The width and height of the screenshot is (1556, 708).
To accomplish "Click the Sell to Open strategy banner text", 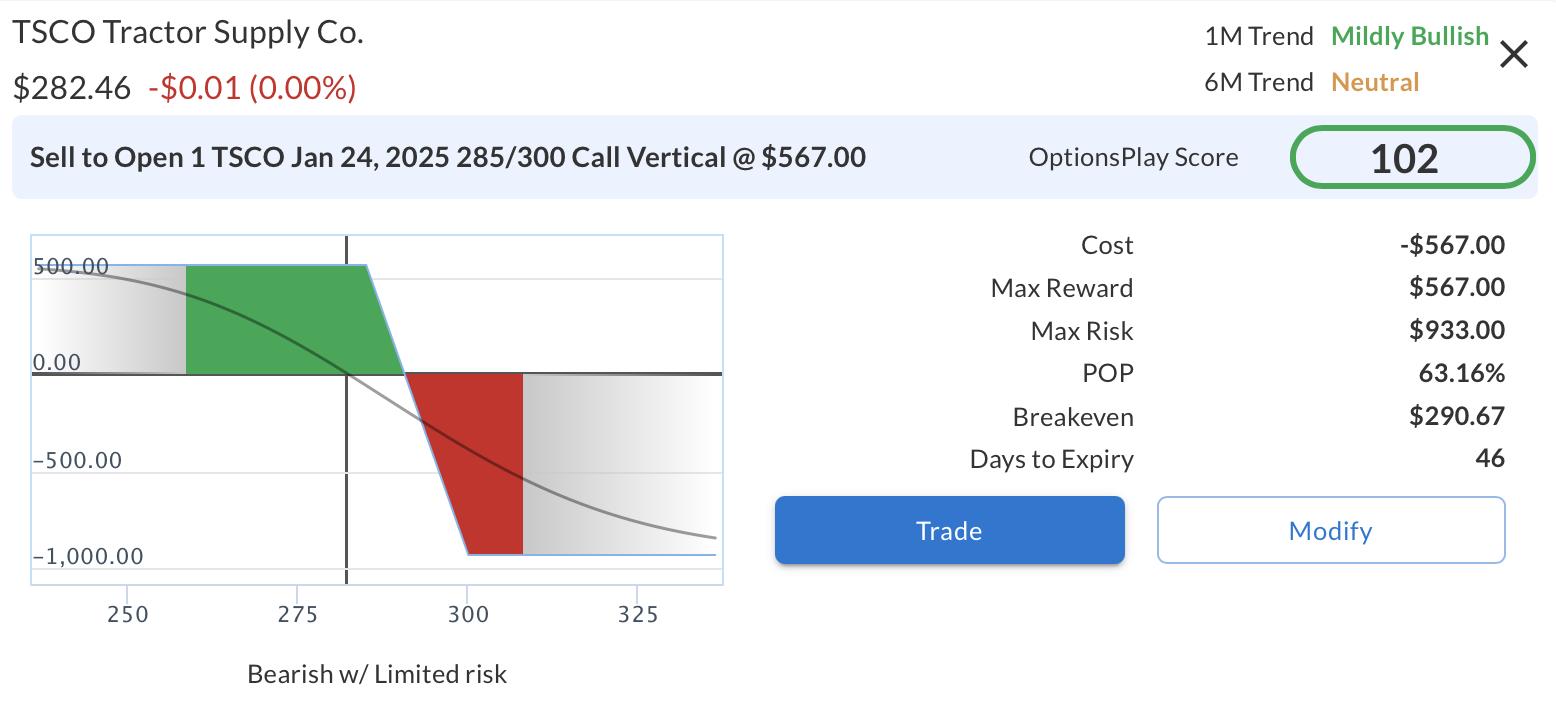I will point(448,157).
